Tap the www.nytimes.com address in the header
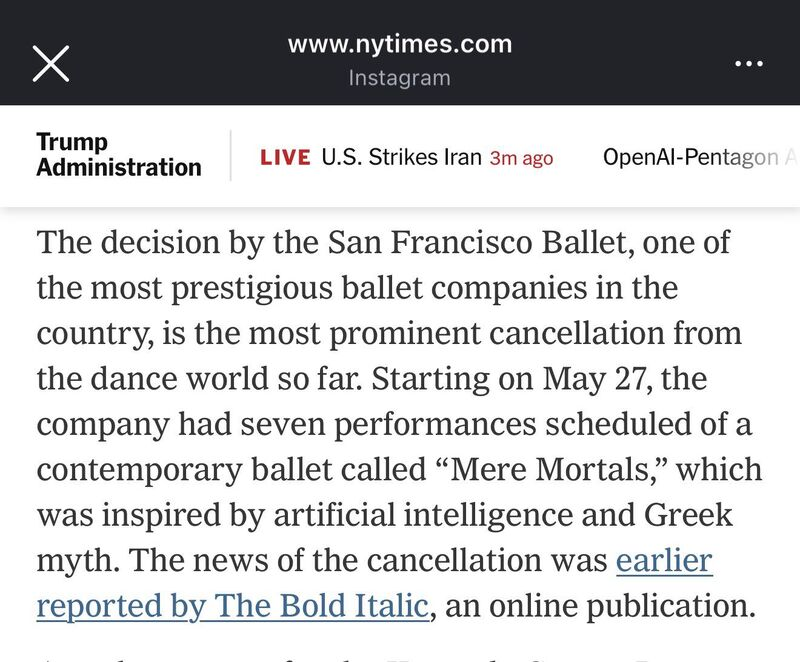Viewport: 800px width, 662px height. [x=399, y=45]
